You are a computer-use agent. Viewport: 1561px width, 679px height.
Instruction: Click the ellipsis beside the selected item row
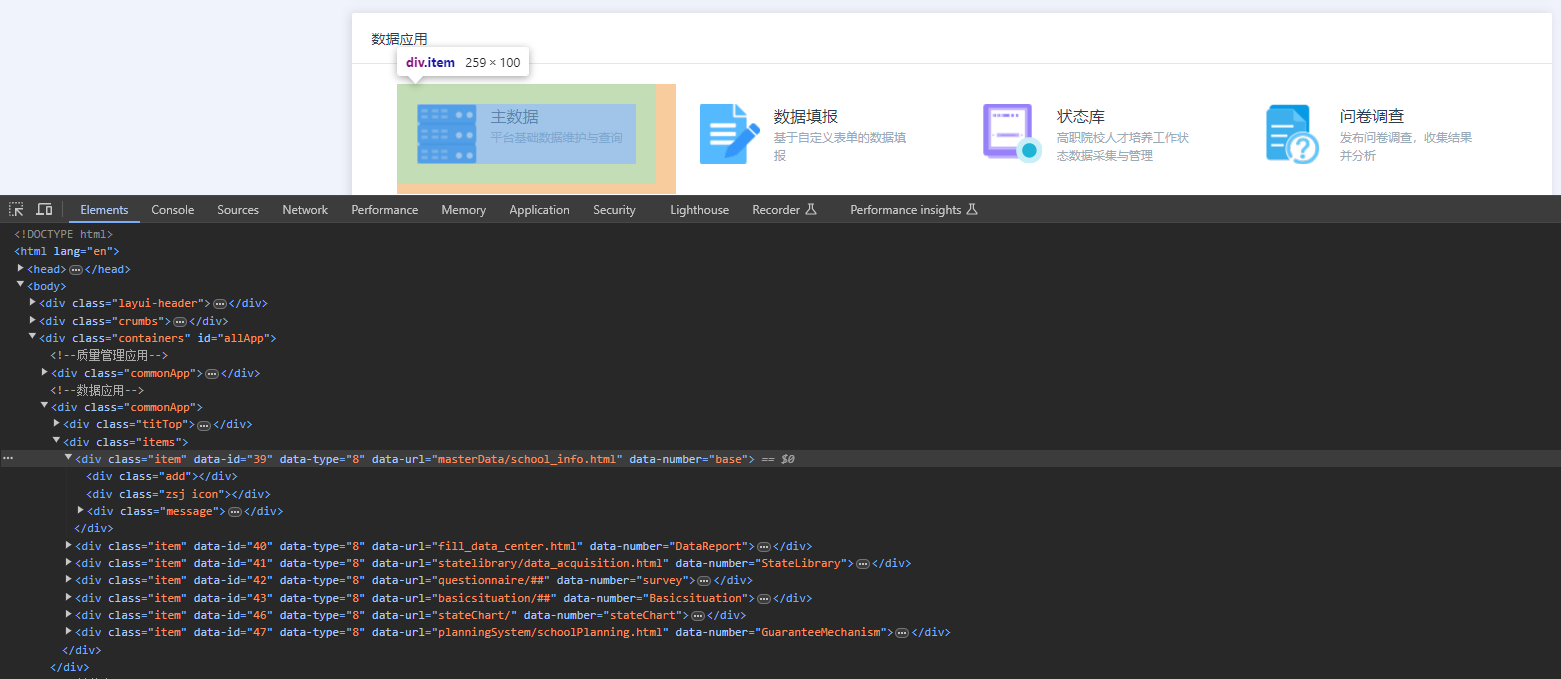(x=8, y=458)
